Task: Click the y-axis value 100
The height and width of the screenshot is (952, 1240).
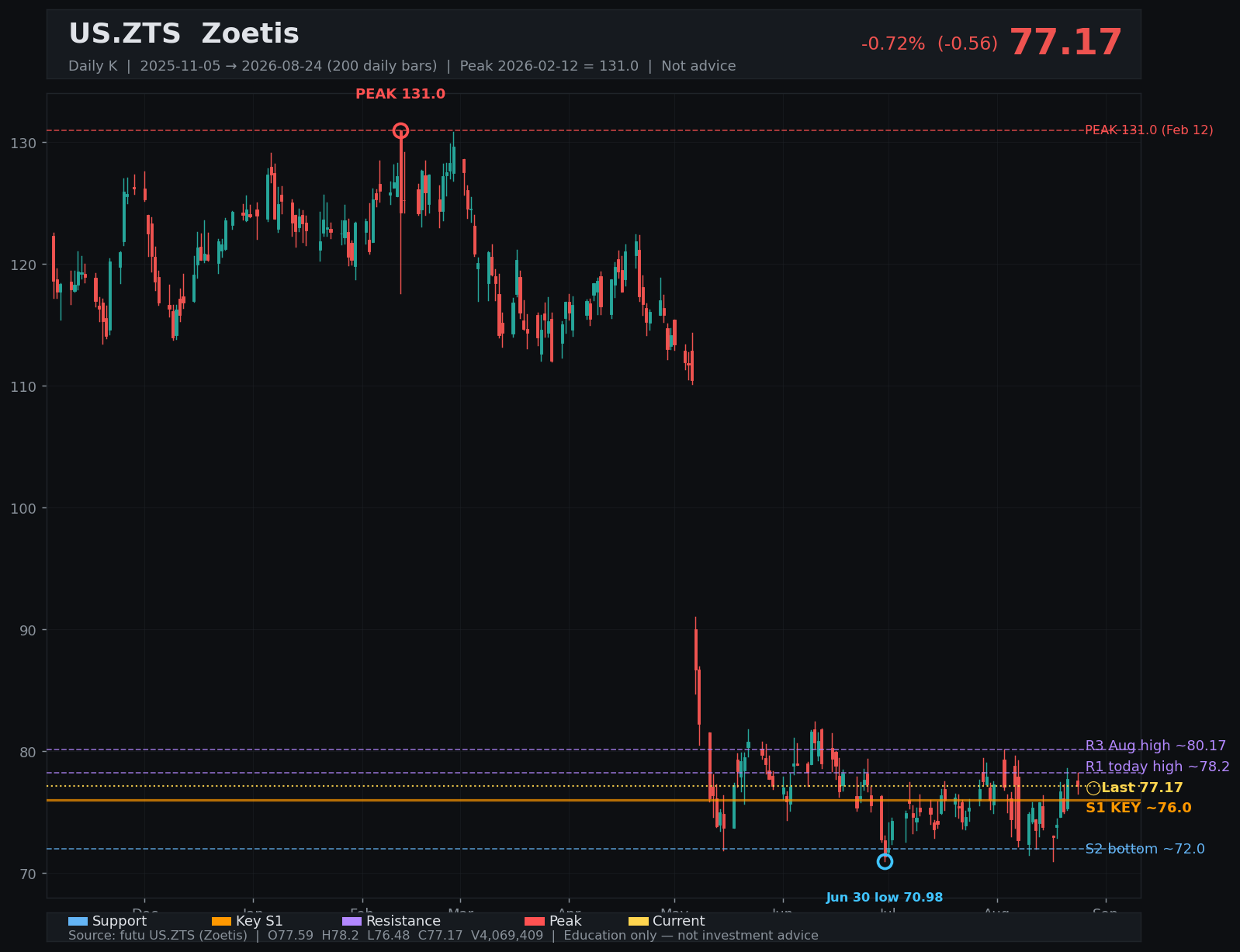Action: (23, 509)
